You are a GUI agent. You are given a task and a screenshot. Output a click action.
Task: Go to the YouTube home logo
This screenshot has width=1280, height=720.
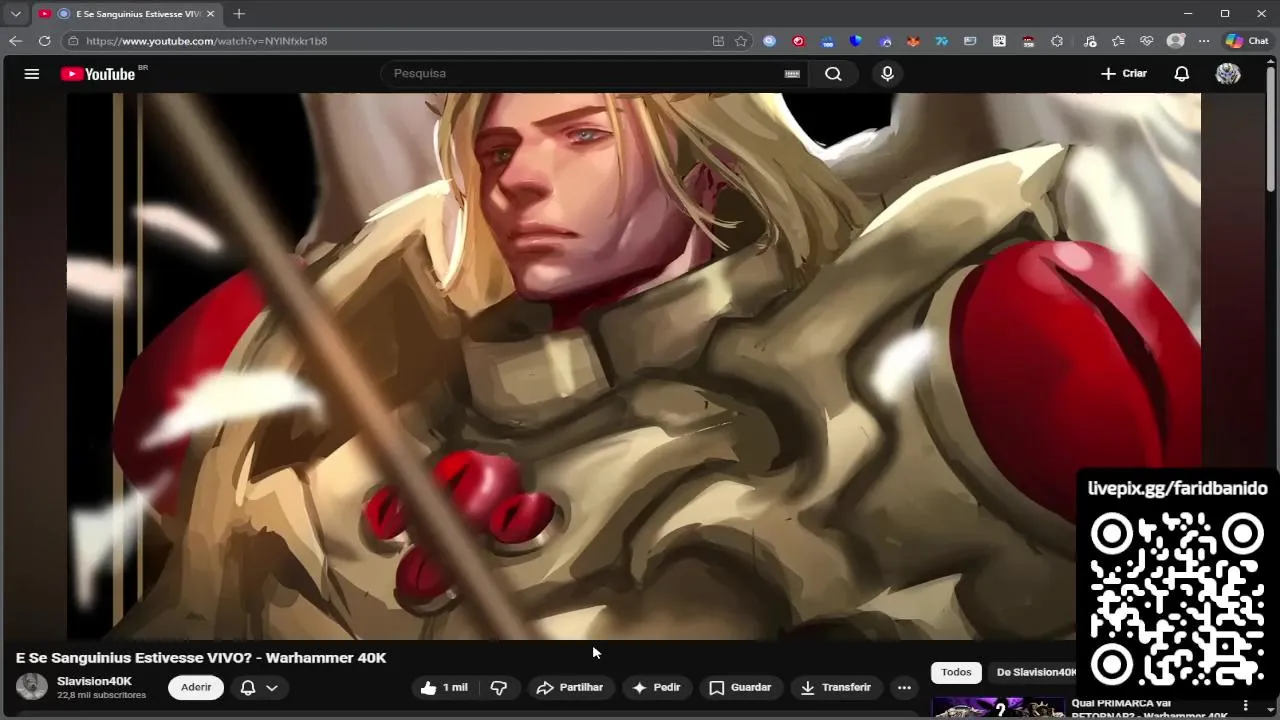(97, 74)
